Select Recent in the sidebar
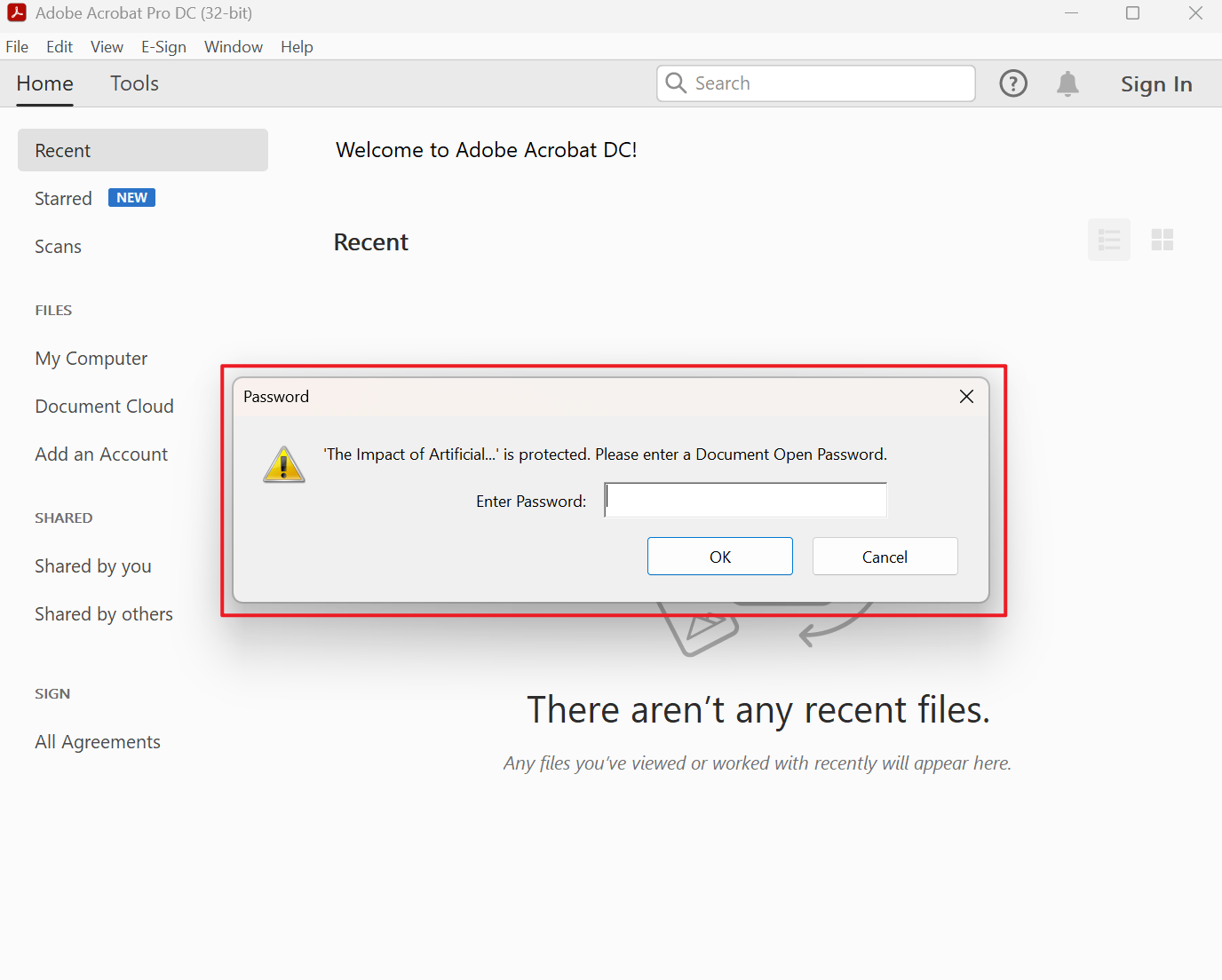This screenshot has height=980, width=1222. coord(143,150)
